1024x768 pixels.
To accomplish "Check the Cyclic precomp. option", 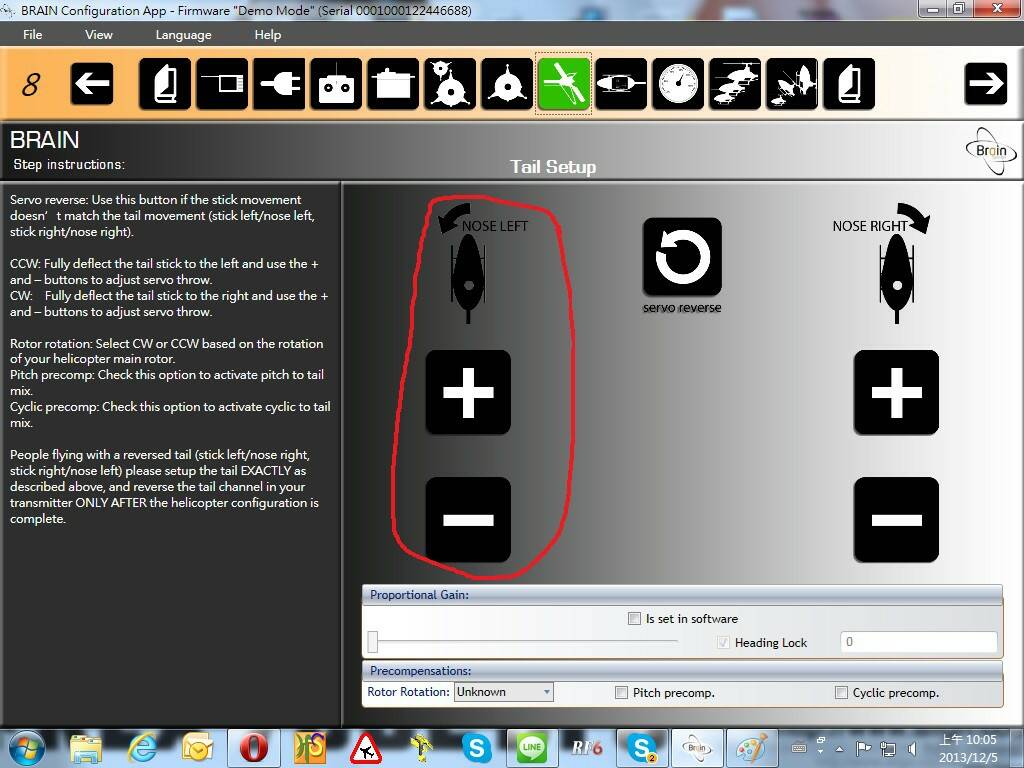I will pyautogui.click(x=841, y=692).
